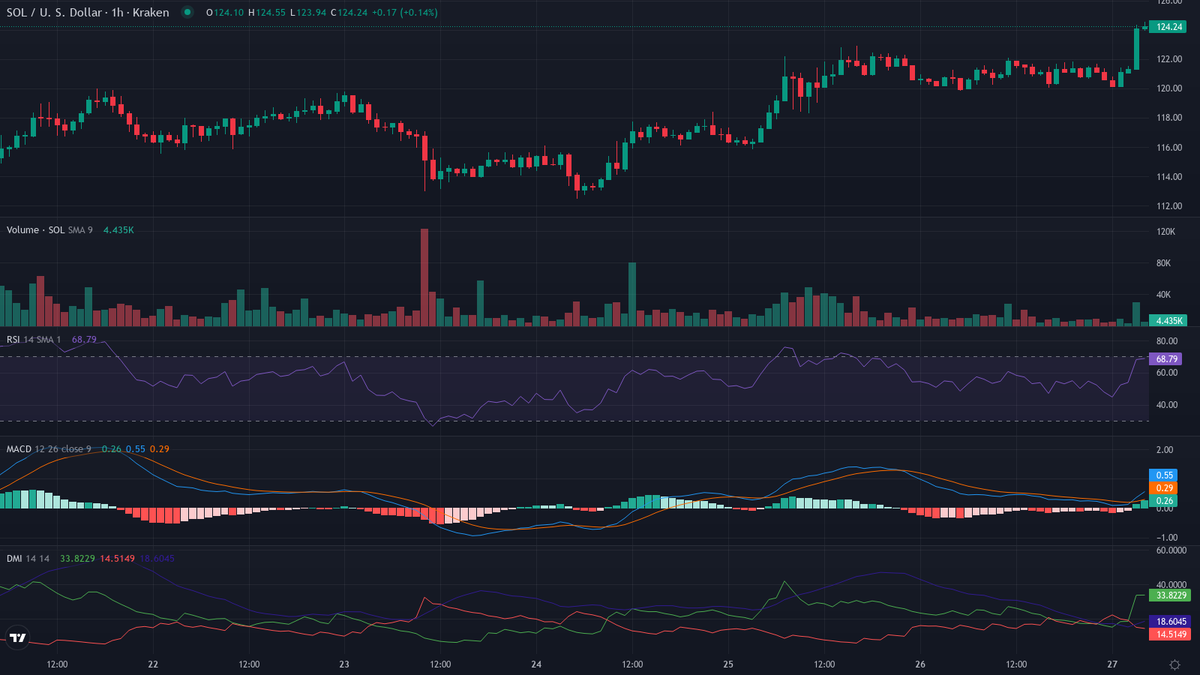This screenshot has width=1200, height=675.
Task: Click the green 33.8229 scale label
Action: tap(1169, 594)
